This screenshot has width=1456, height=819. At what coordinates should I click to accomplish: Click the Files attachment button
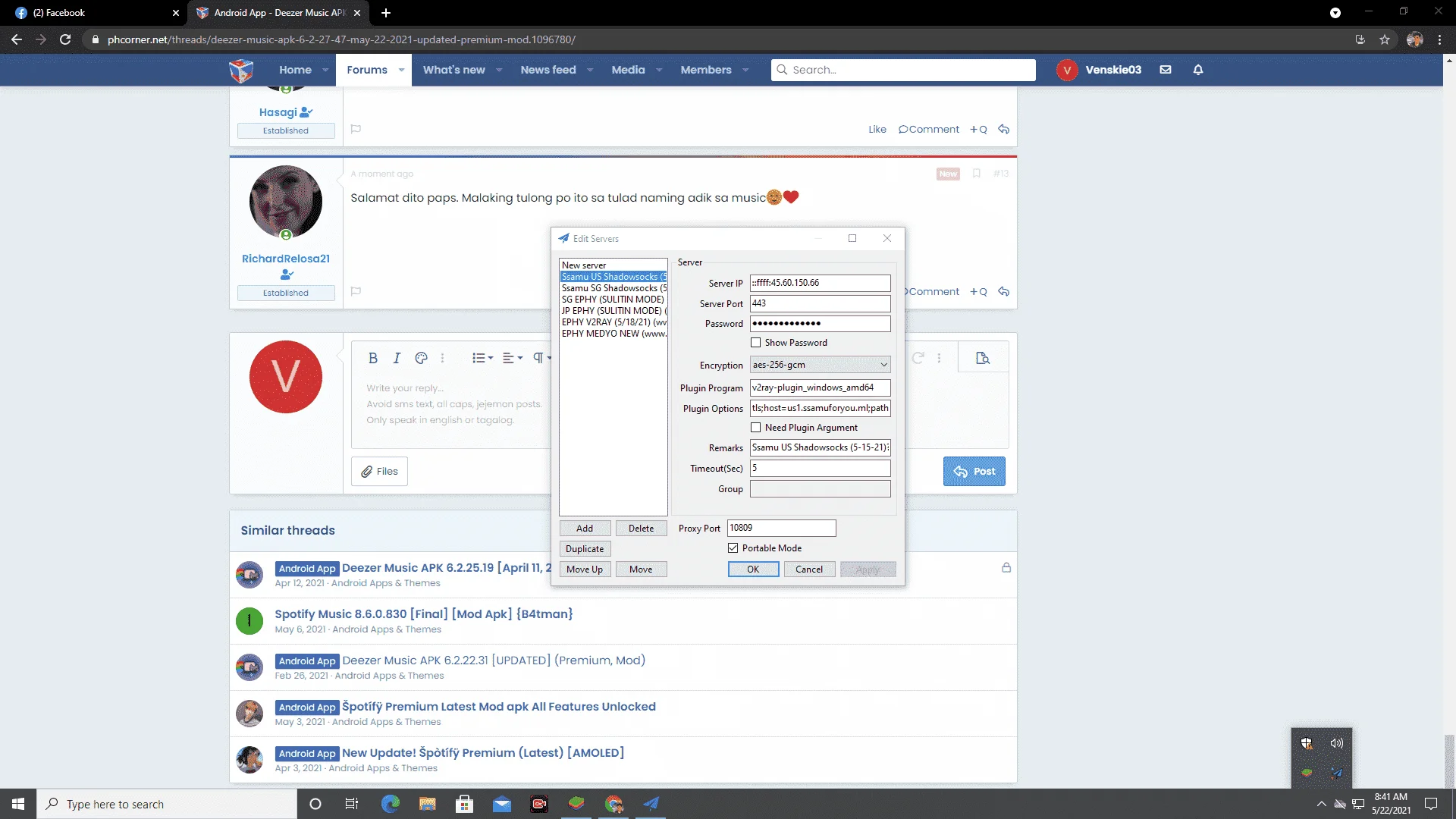click(379, 471)
